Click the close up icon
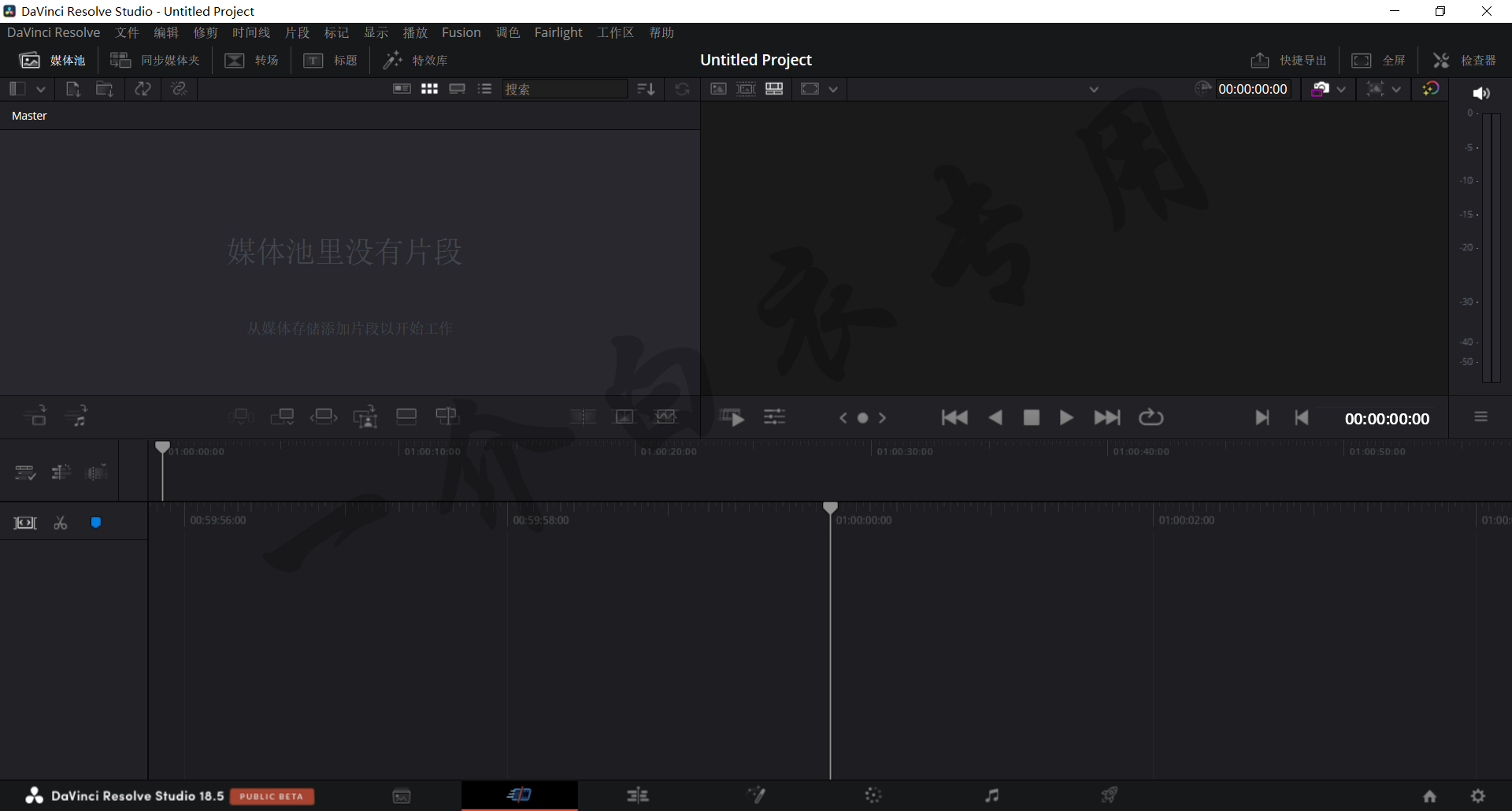 [365, 417]
